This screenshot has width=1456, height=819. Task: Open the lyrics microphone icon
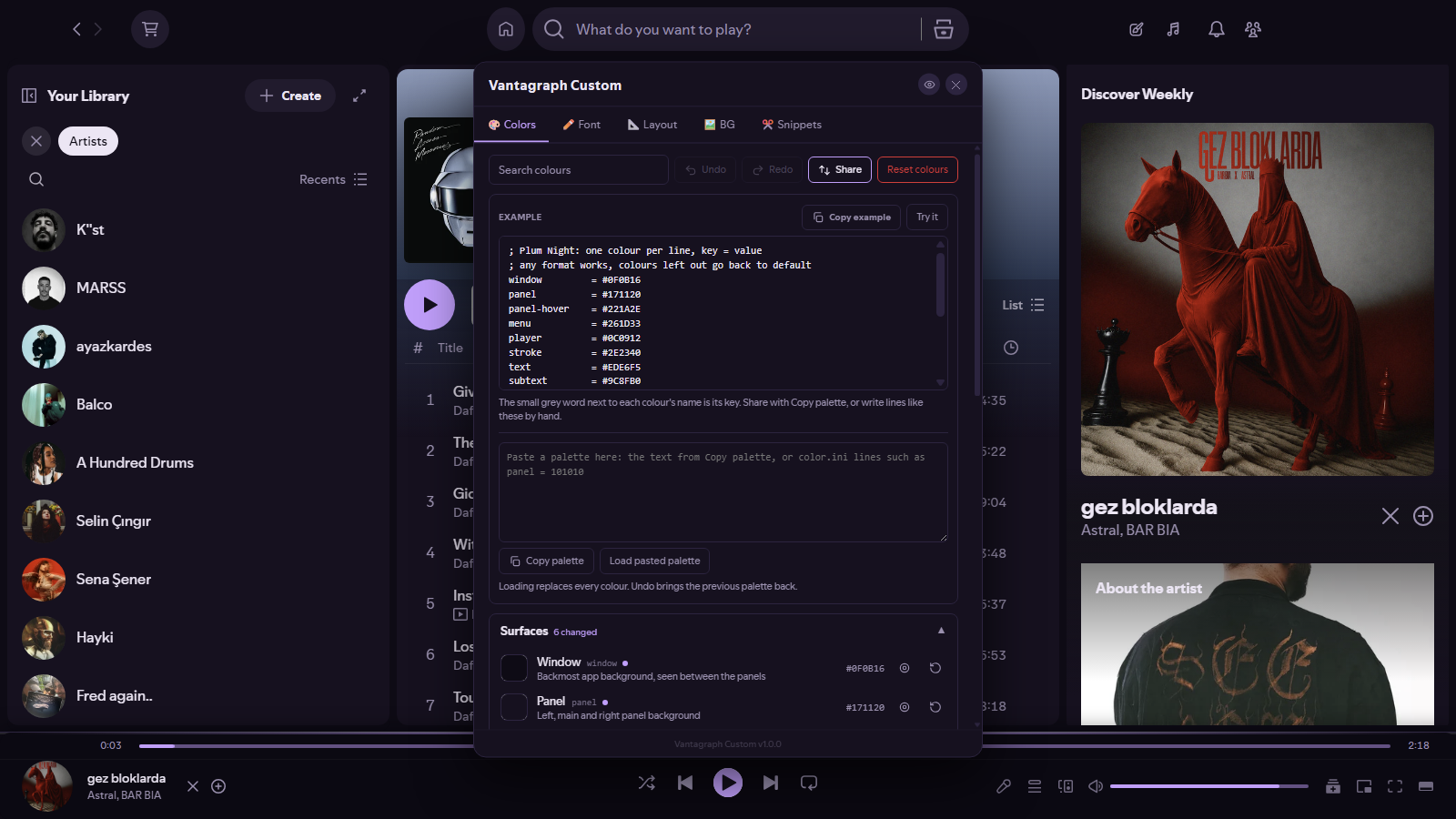tap(1004, 786)
